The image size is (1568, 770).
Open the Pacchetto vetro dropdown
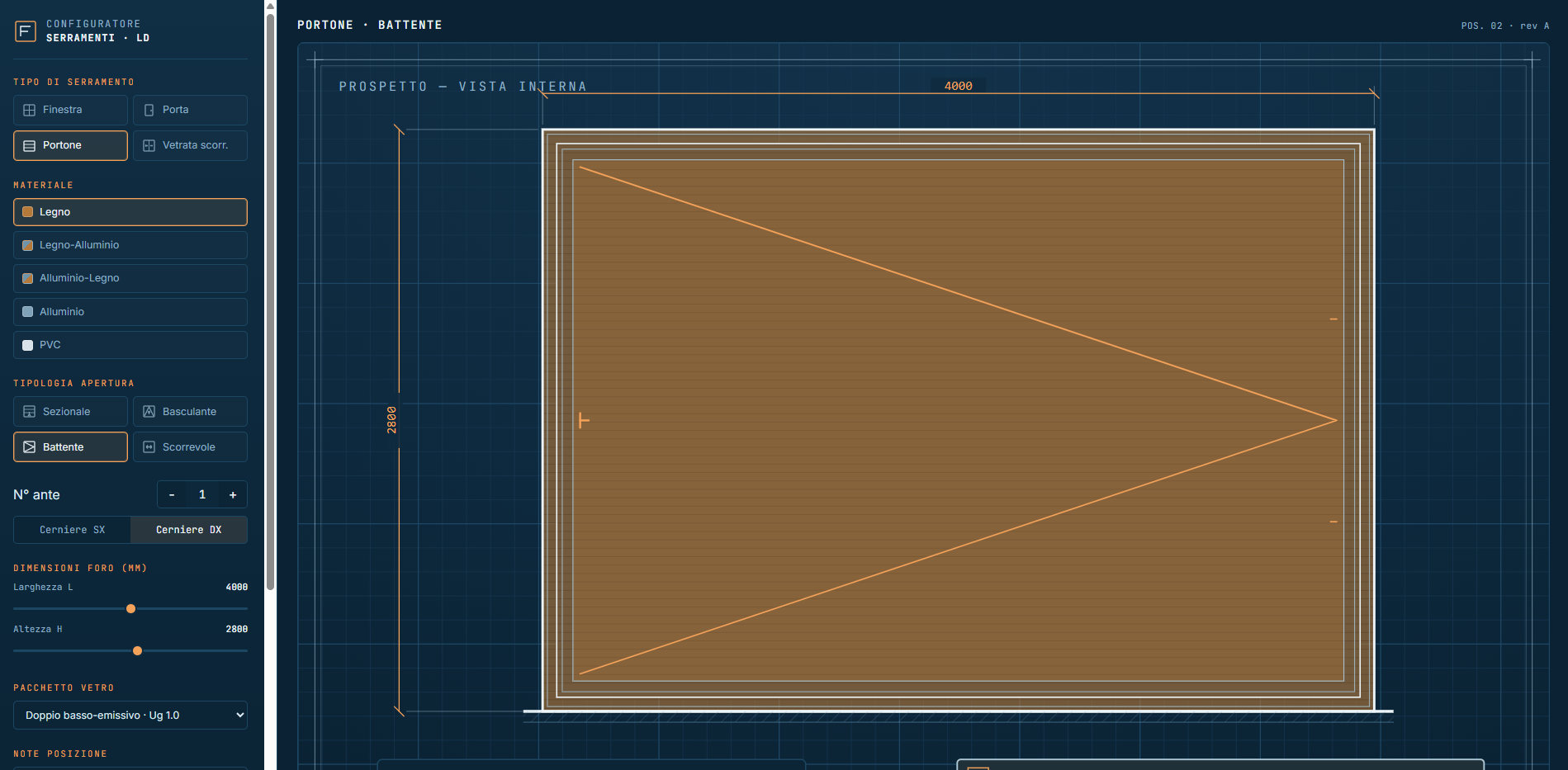pyautogui.click(x=130, y=716)
